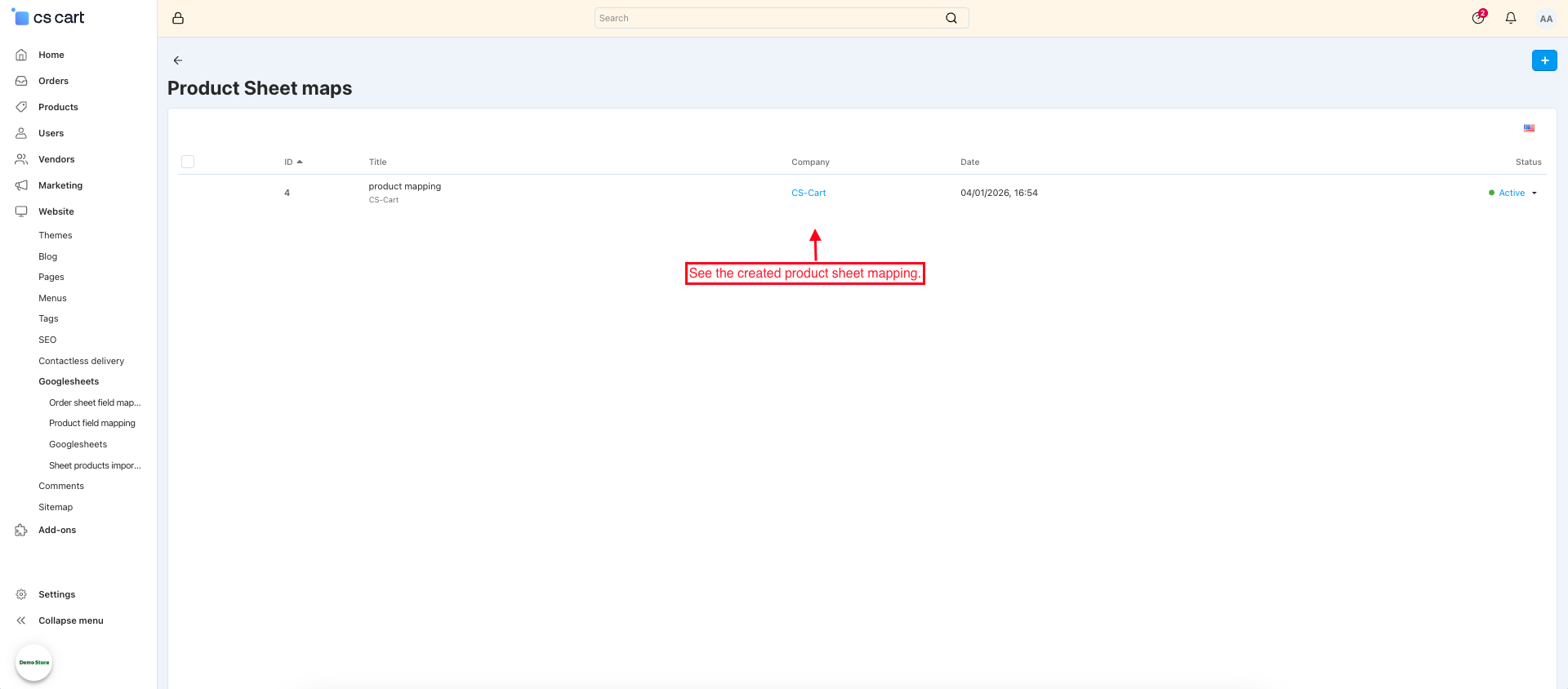The image size is (1568, 689).
Task: Open Sheet products import item
Action: 95,465
